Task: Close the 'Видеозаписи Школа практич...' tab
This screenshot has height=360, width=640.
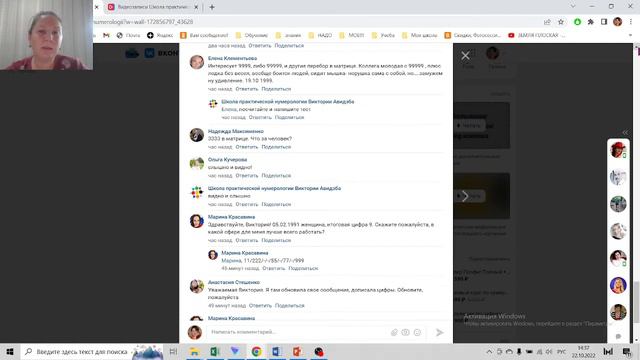Action: pyautogui.click(x=196, y=7)
